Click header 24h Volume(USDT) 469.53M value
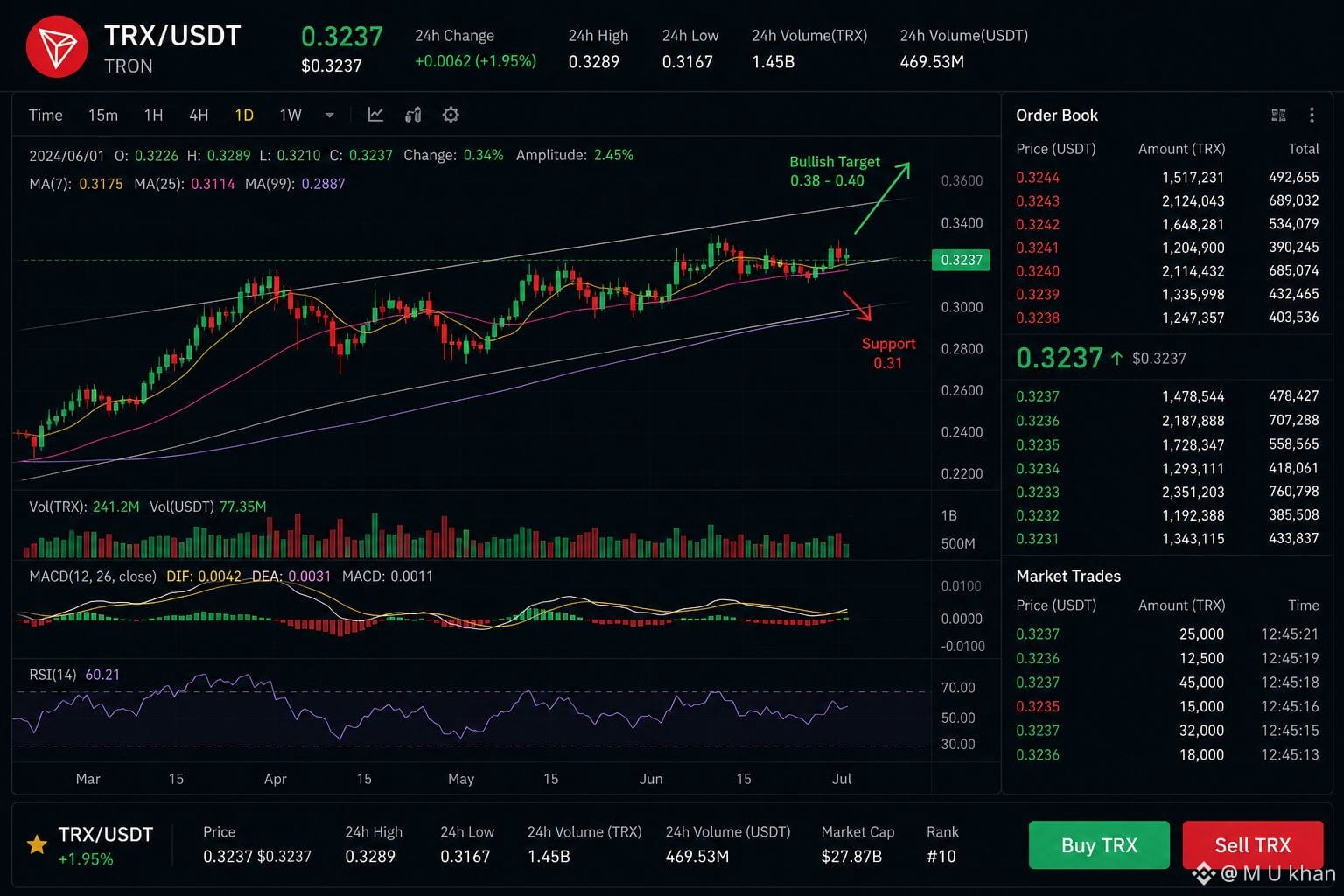1344x896 pixels. [x=932, y=62]
